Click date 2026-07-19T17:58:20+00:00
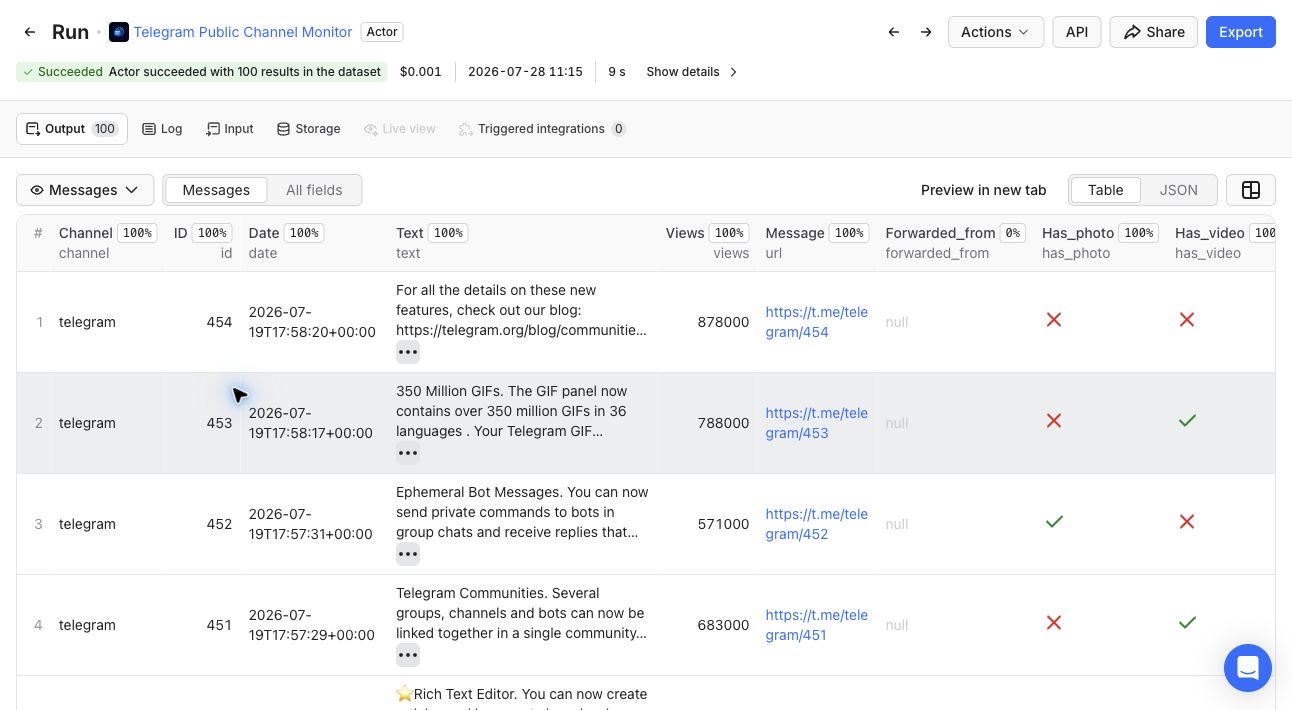Screen dimensions: 1292x710 [x=312, y=322]
